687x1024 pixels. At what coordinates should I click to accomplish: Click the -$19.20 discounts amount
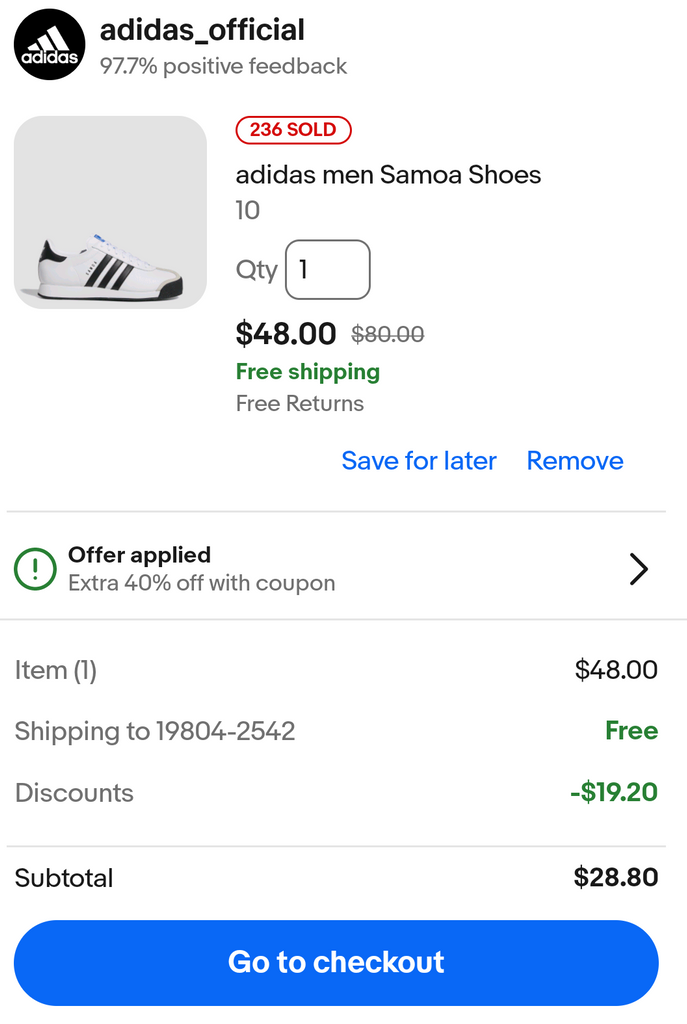coord(614,793)
